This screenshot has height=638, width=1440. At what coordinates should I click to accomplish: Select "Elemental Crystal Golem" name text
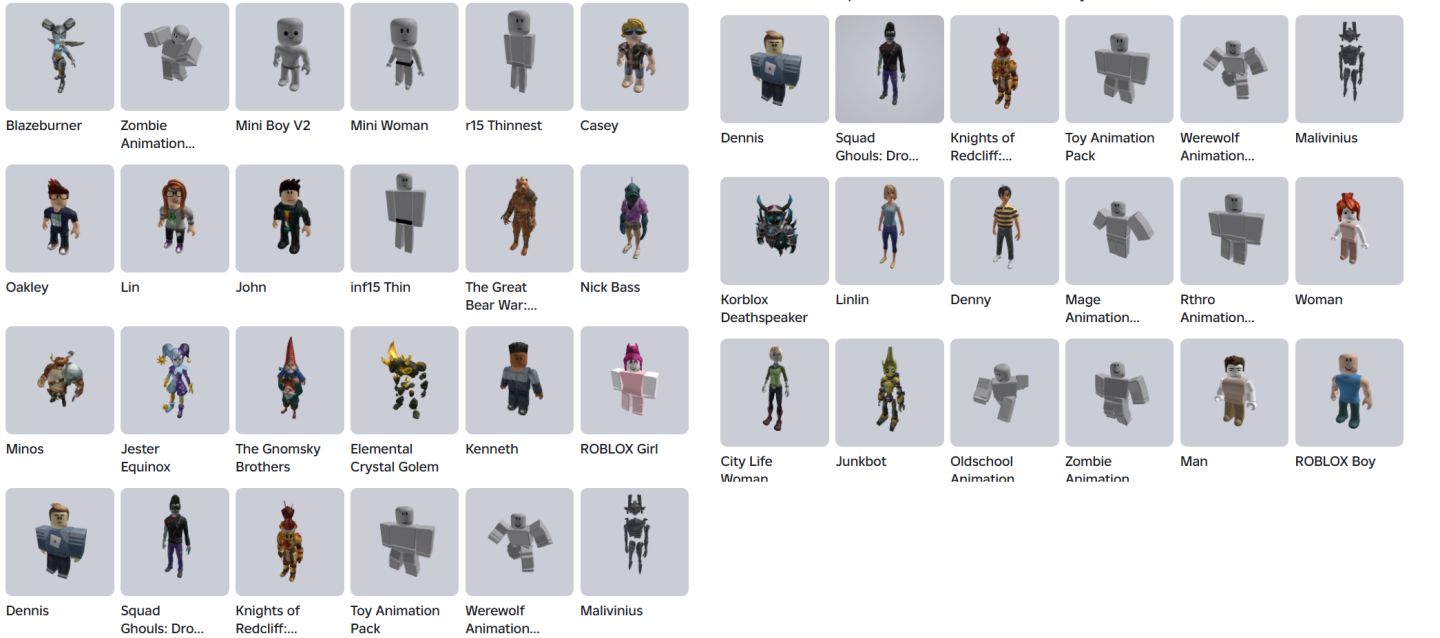(395, 458)
